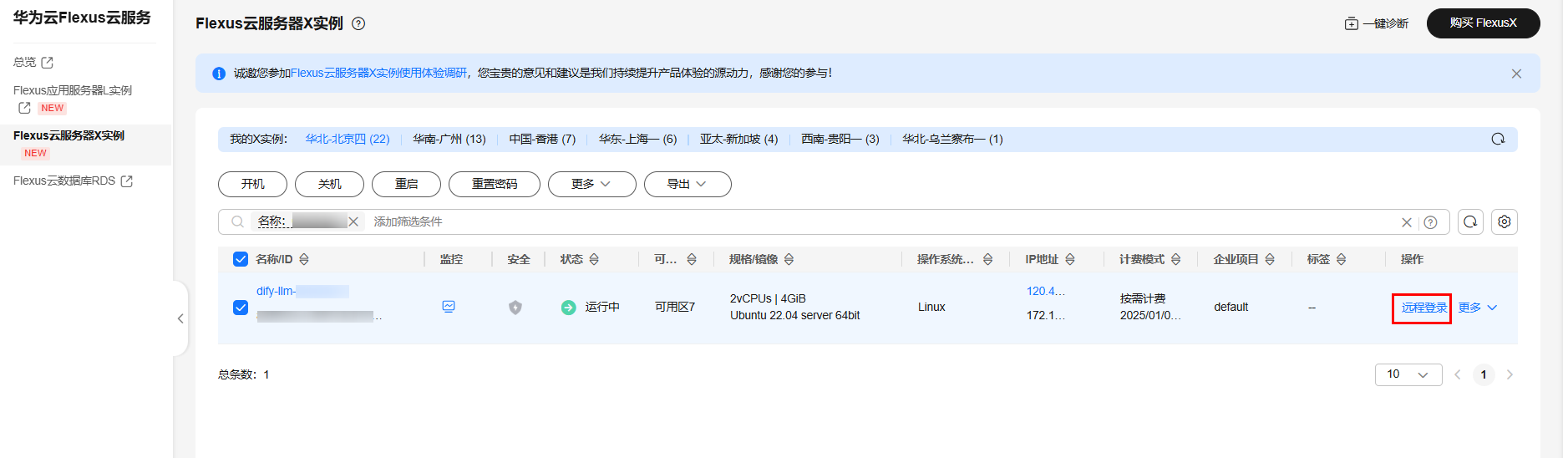Screen dimensions: 1568x458
Task: Select region tab 华东-上海一 (6)
Action: [637, 139]
